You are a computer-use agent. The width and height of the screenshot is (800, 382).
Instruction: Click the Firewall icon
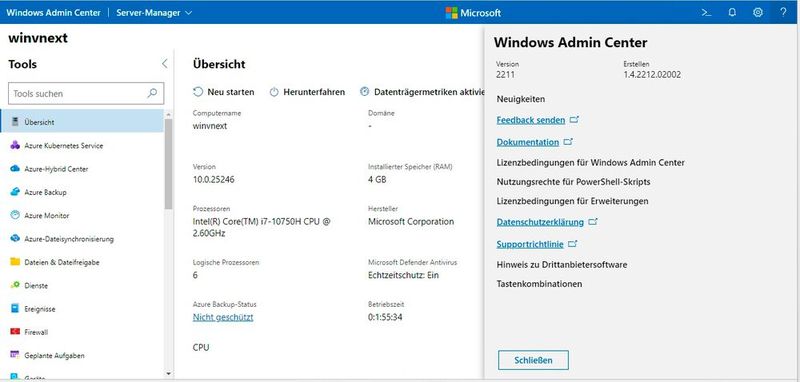15,332
